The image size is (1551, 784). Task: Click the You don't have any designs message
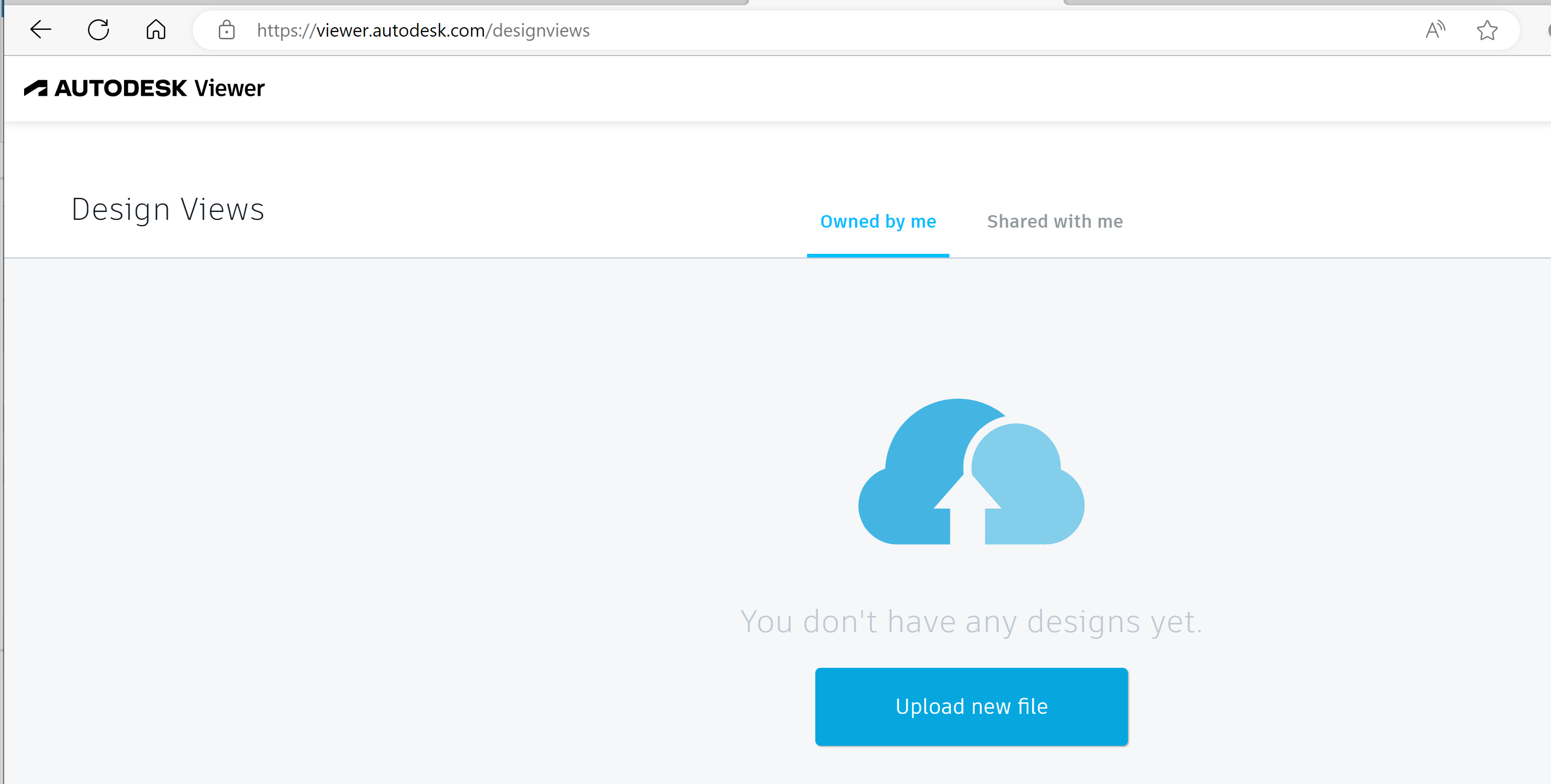[x=971, y=622]
